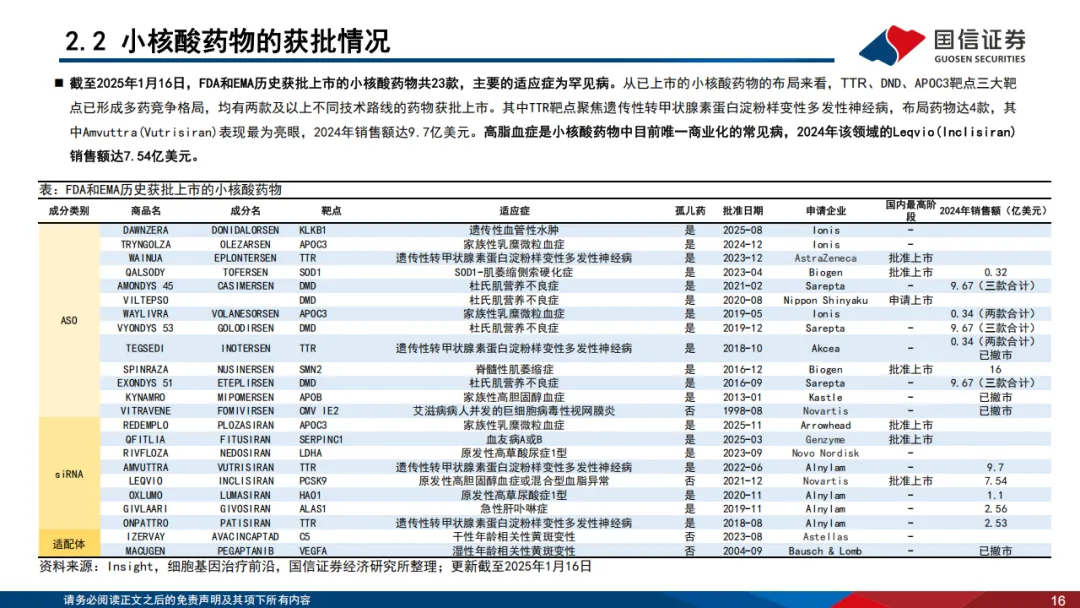Viewport: 1080px width, 608px height.
Task: Select the "AMONDYS 45" product name cell
Action: pos(145,286)
